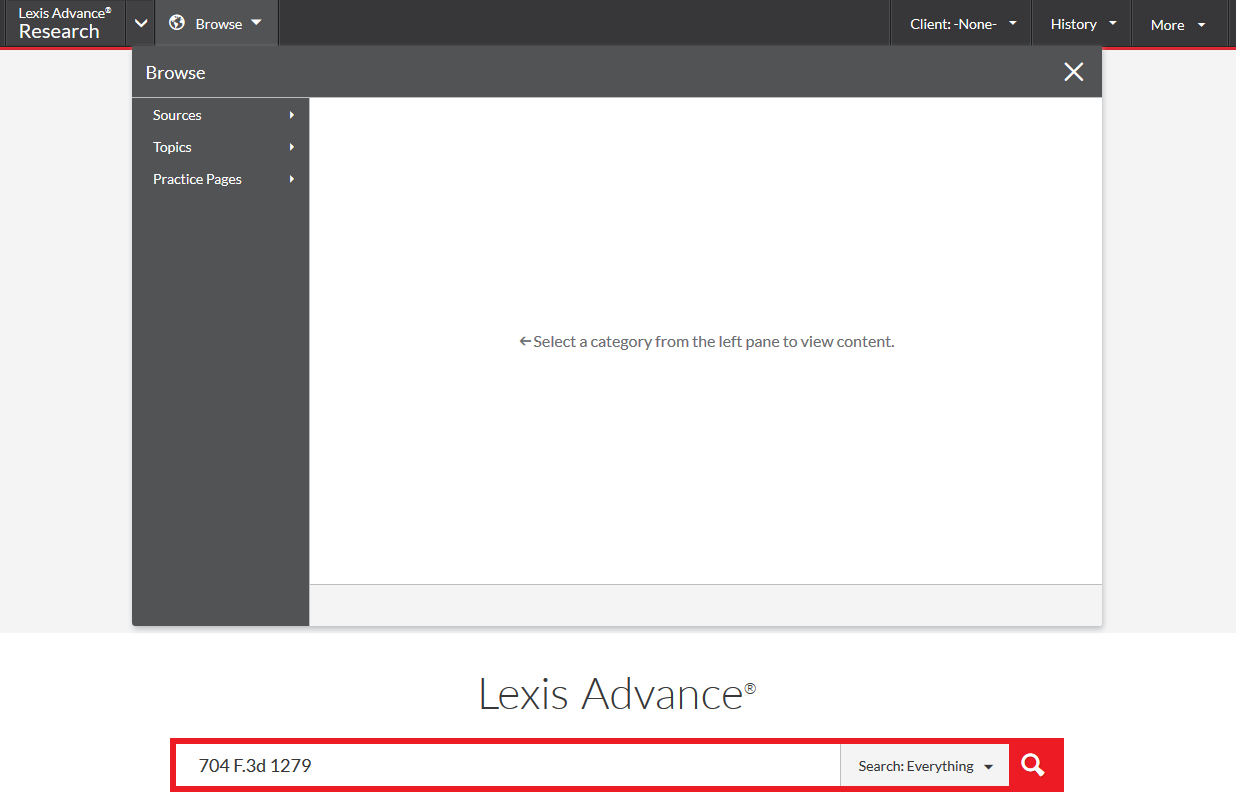The height and width of the screenshot is (803, 1236).
Task: Click the Lexis Advance Research logo
Action: [64, 23]
